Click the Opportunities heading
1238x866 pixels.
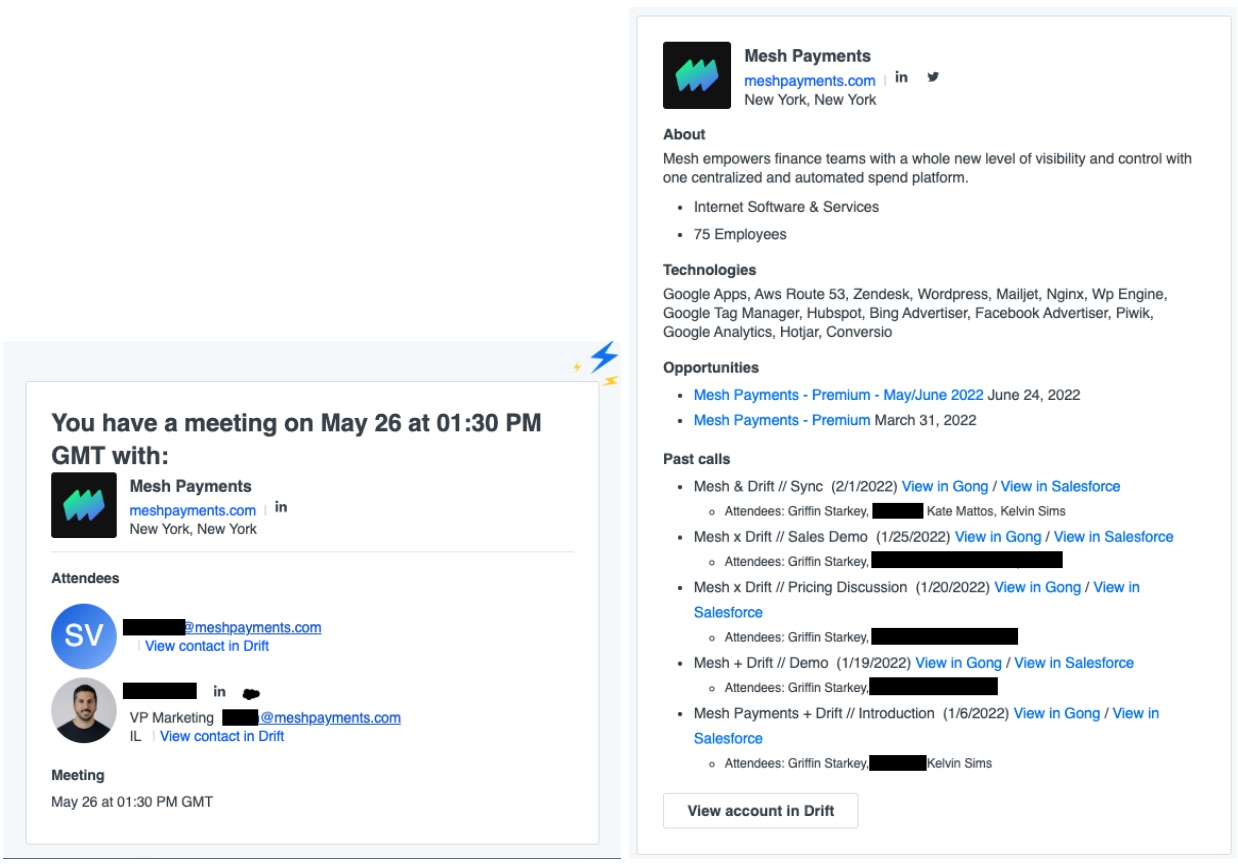[x=711, y=368]
